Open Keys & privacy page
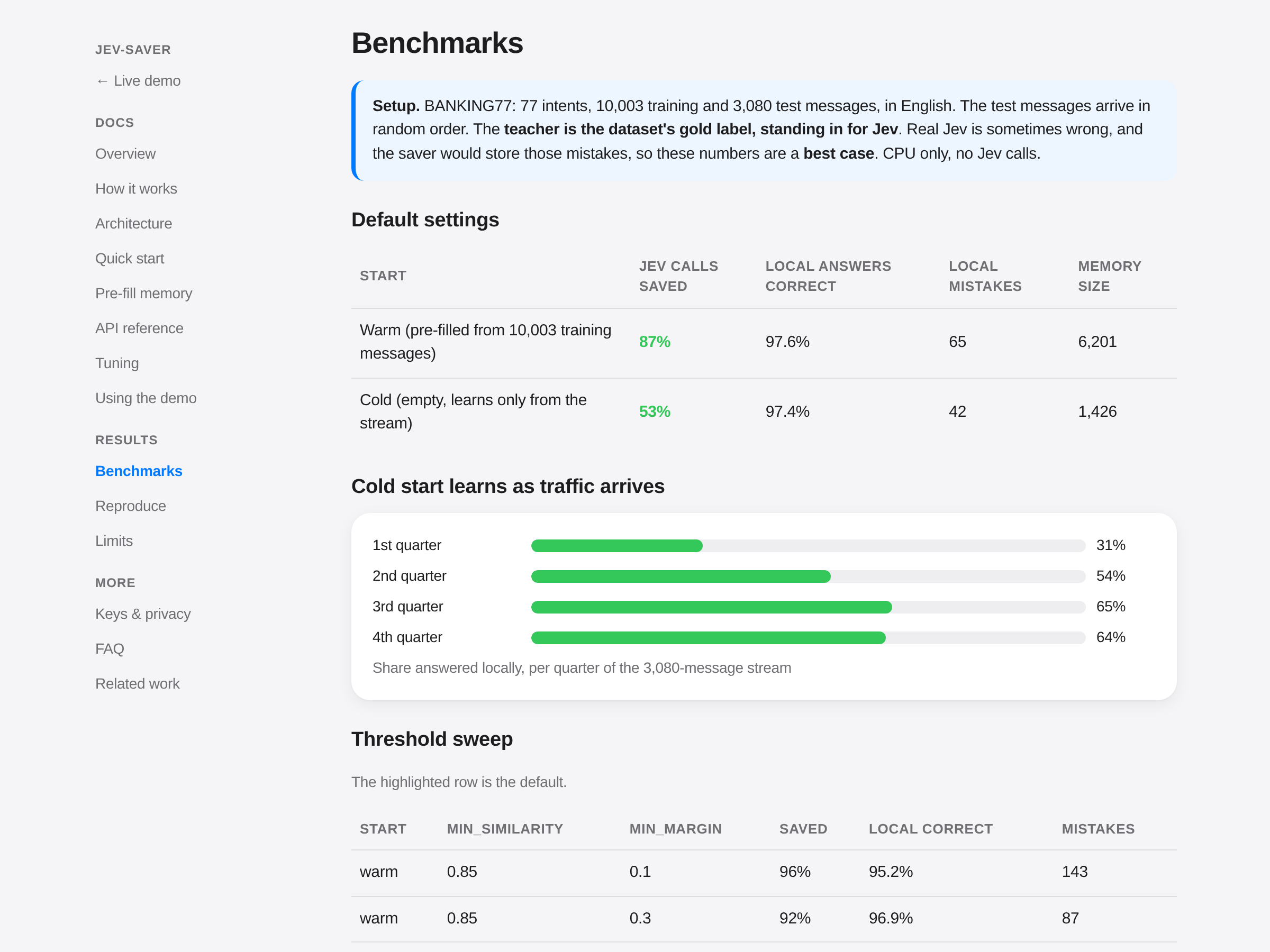The width and height of the screenshot is (1270, 952). tap(143, 614)
